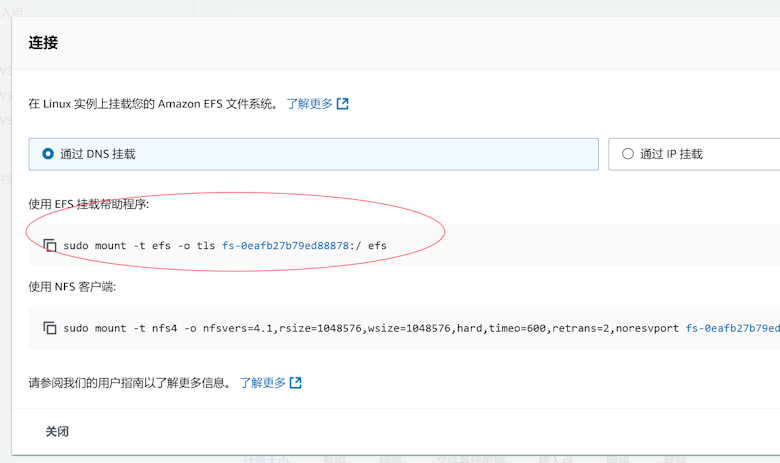Select the 通过 DNS 挂载 radio option

pos(47,154)
